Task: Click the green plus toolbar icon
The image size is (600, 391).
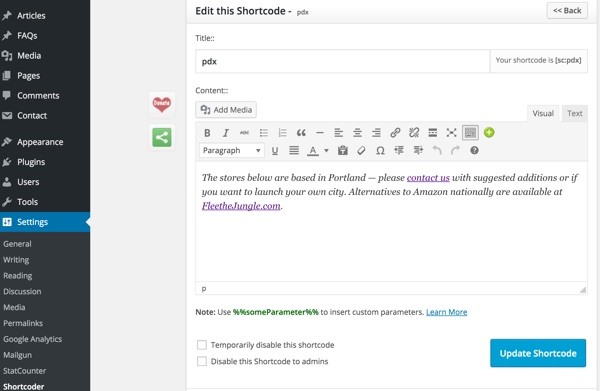Action: (x=489, y=132)
